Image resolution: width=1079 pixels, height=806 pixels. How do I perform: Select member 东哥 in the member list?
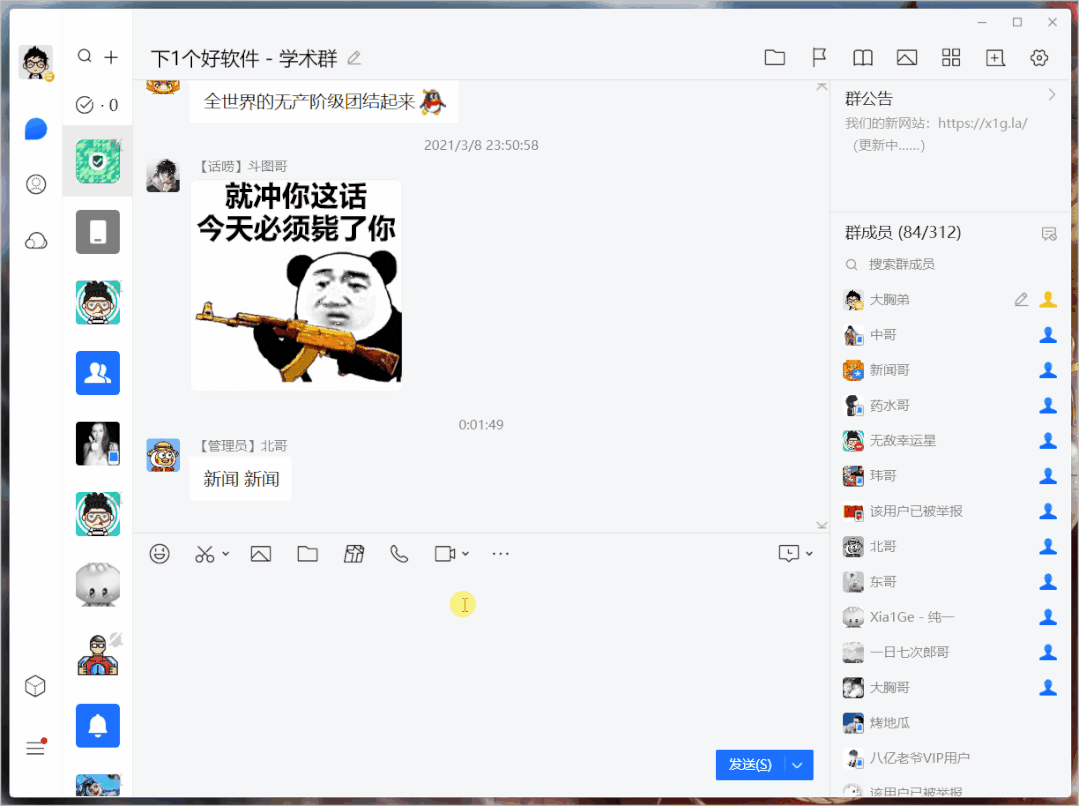tap(950, 582)
